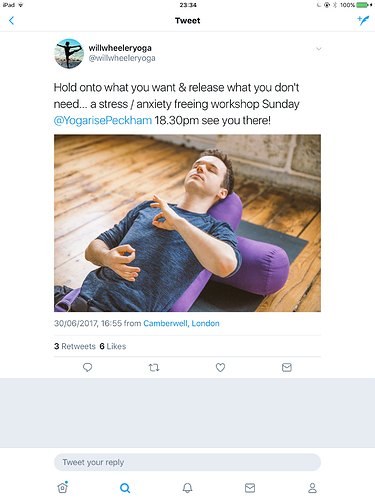
Task: Click the reply speech bubble icon
Action: point(87,367)
